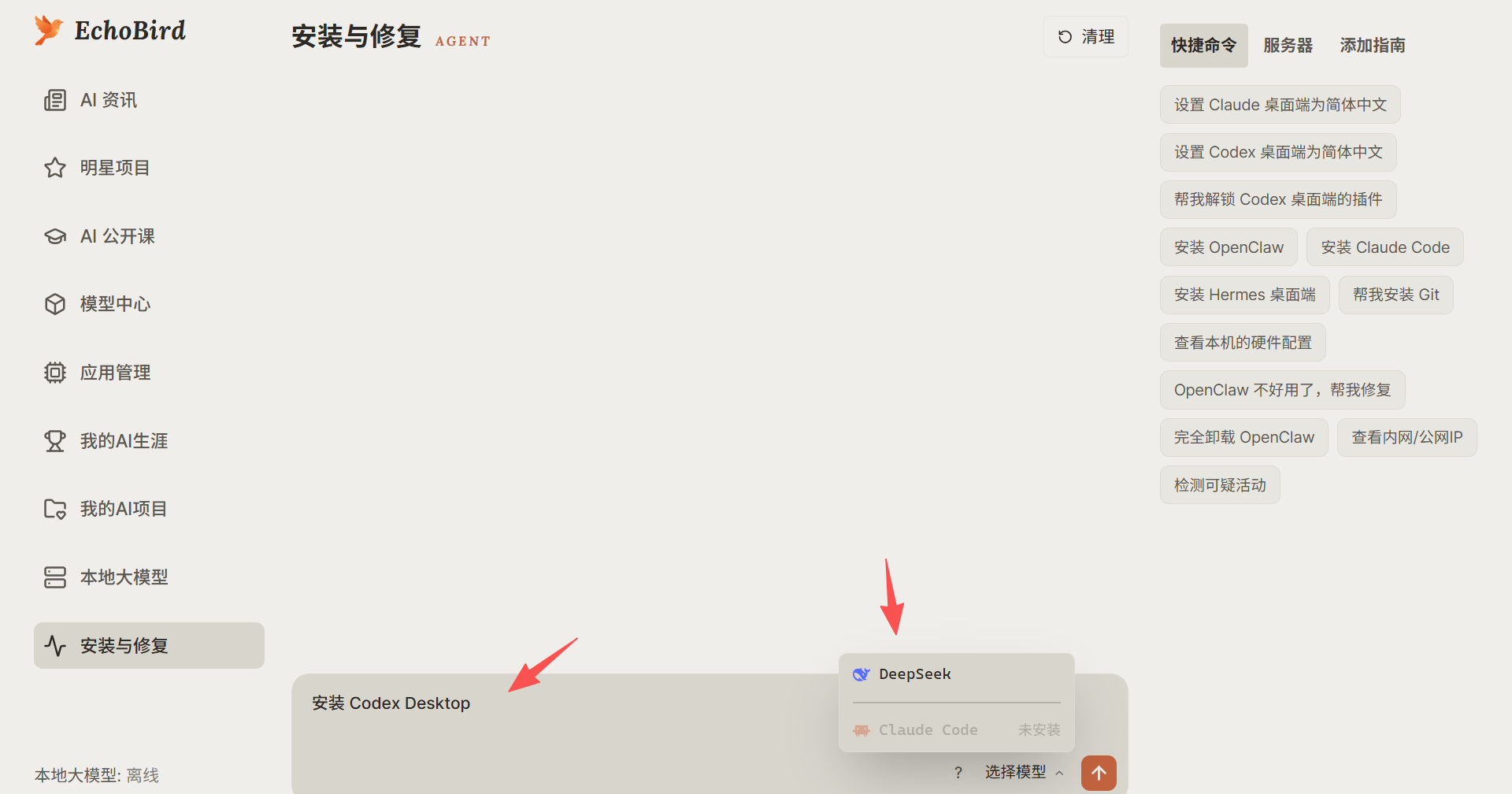Click activity pulse icon for 安装与修复
1512x794 pixels.
pyautogui.click(x=55, y=646)
